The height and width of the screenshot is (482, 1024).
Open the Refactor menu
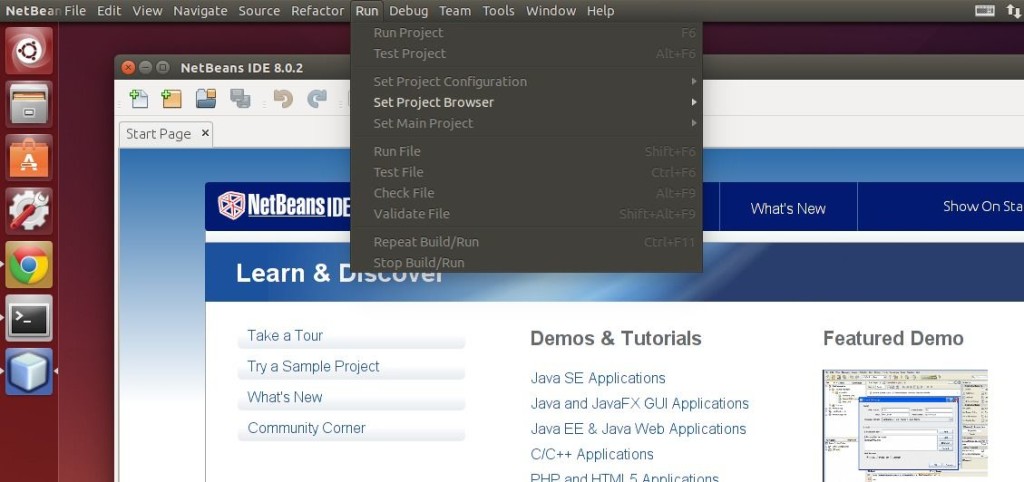pos(317,11)
